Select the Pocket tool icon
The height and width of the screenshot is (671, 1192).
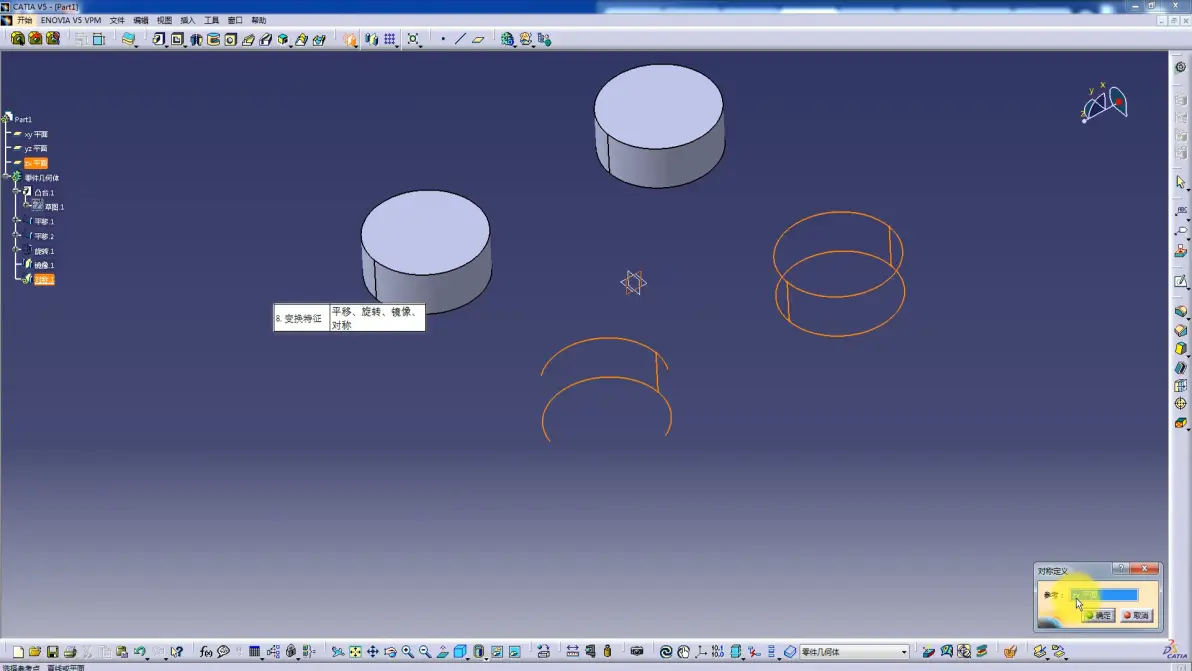coord(177,39)
